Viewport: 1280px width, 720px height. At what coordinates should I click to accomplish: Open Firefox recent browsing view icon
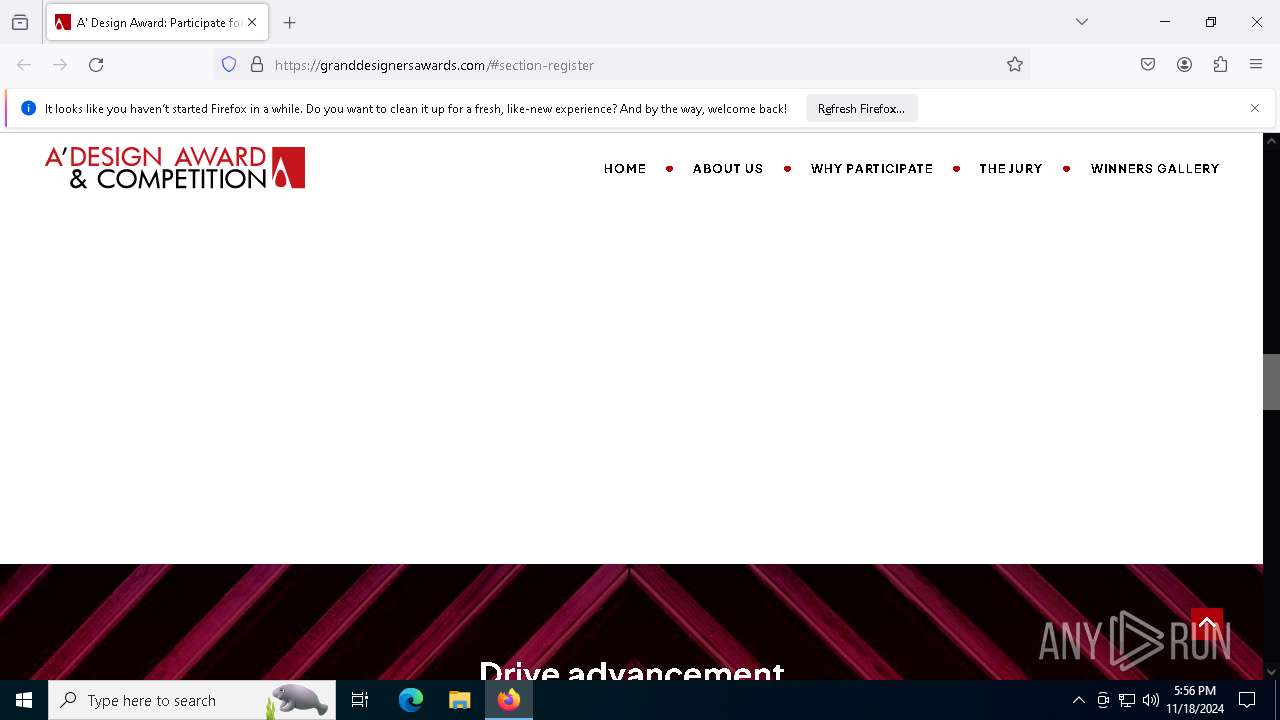[20, 22]
